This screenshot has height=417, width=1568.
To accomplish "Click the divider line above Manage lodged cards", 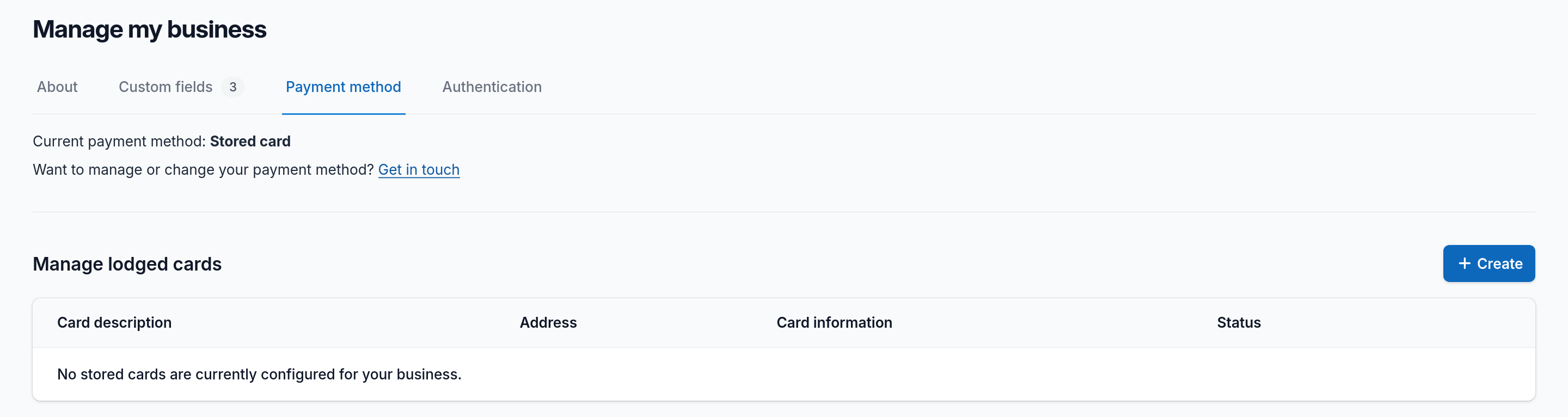I will (x=784, y=212).
